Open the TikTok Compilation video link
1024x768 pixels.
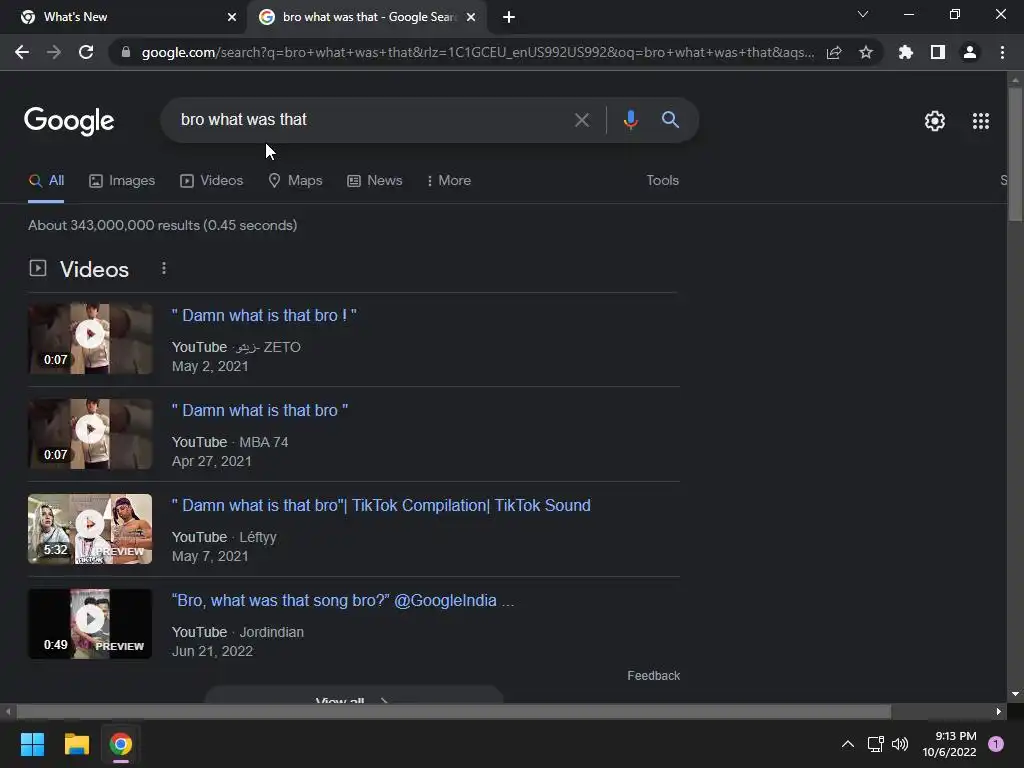tap(381, 505)
